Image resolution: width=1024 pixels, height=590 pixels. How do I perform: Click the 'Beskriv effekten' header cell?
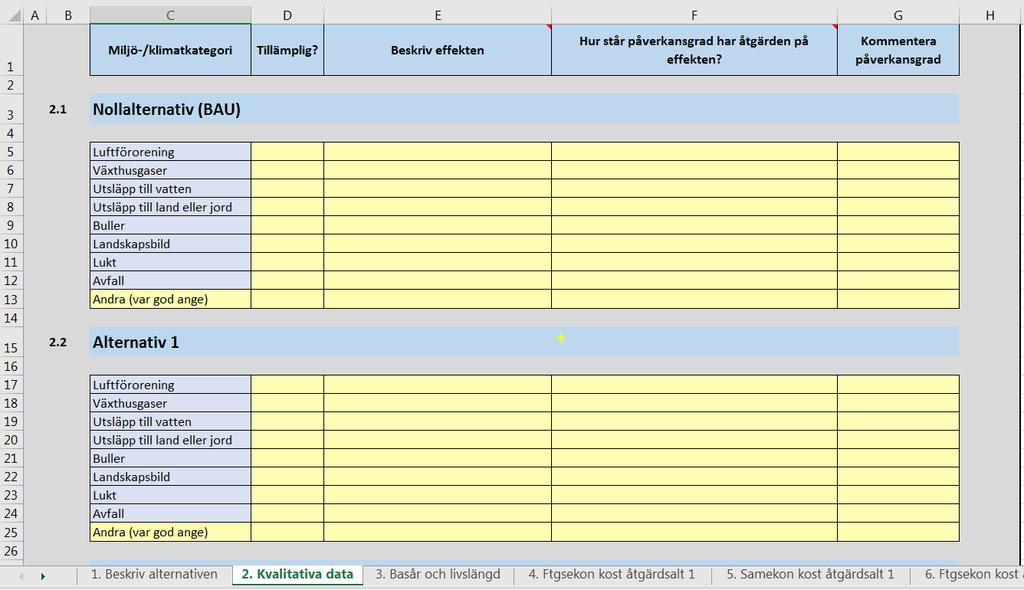tap(438, 50)
